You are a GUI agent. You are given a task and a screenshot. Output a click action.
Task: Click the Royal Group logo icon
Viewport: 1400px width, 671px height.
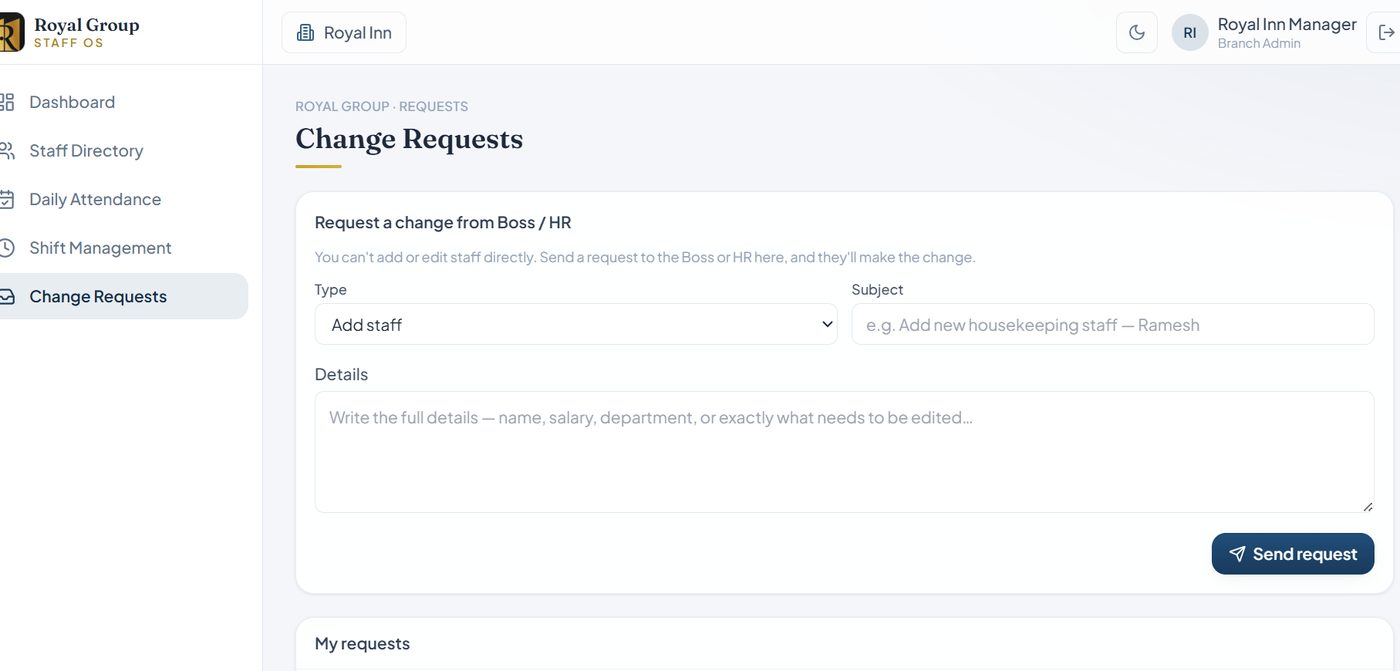click(x=11, y=32)
